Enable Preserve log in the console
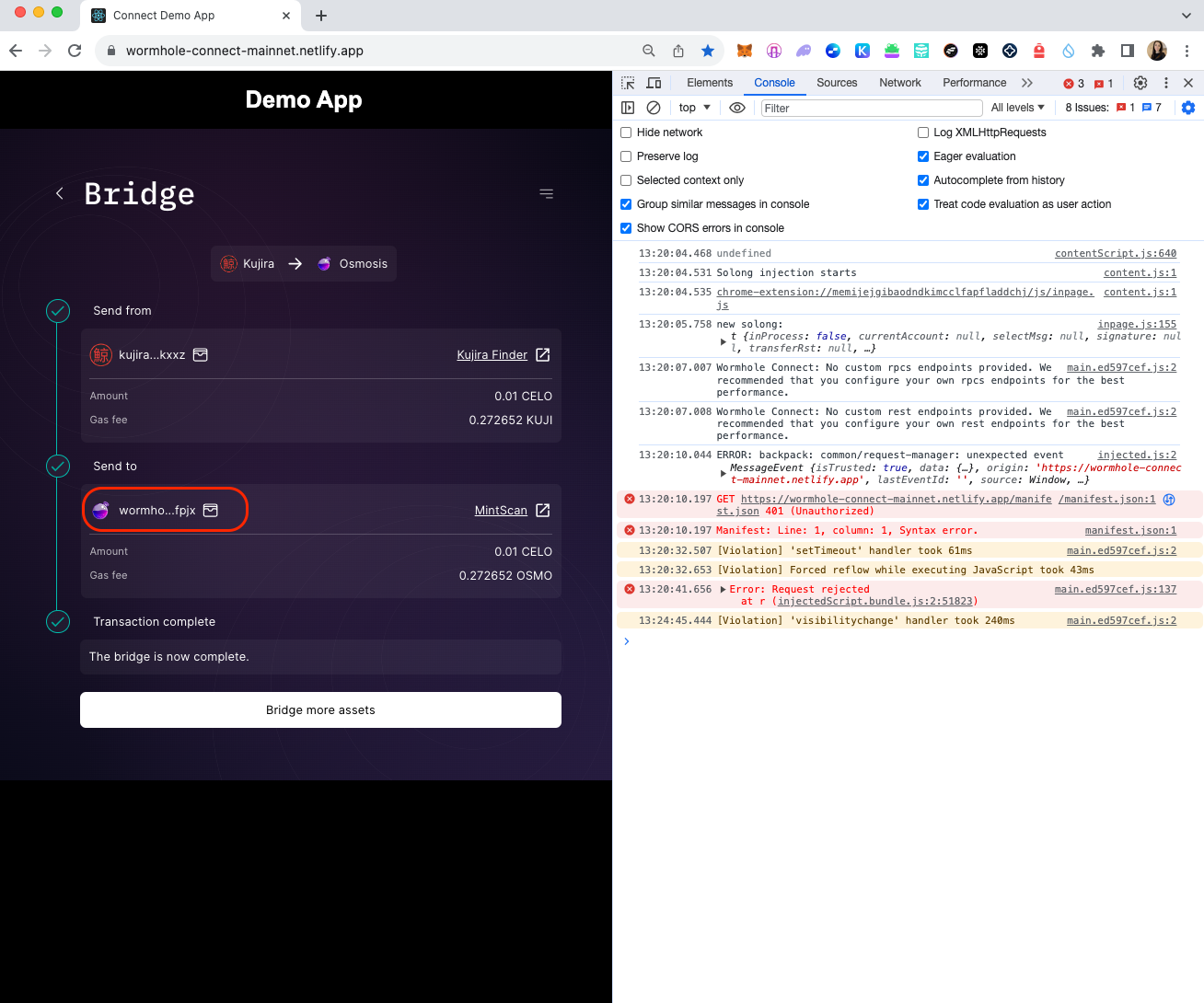 626,156
